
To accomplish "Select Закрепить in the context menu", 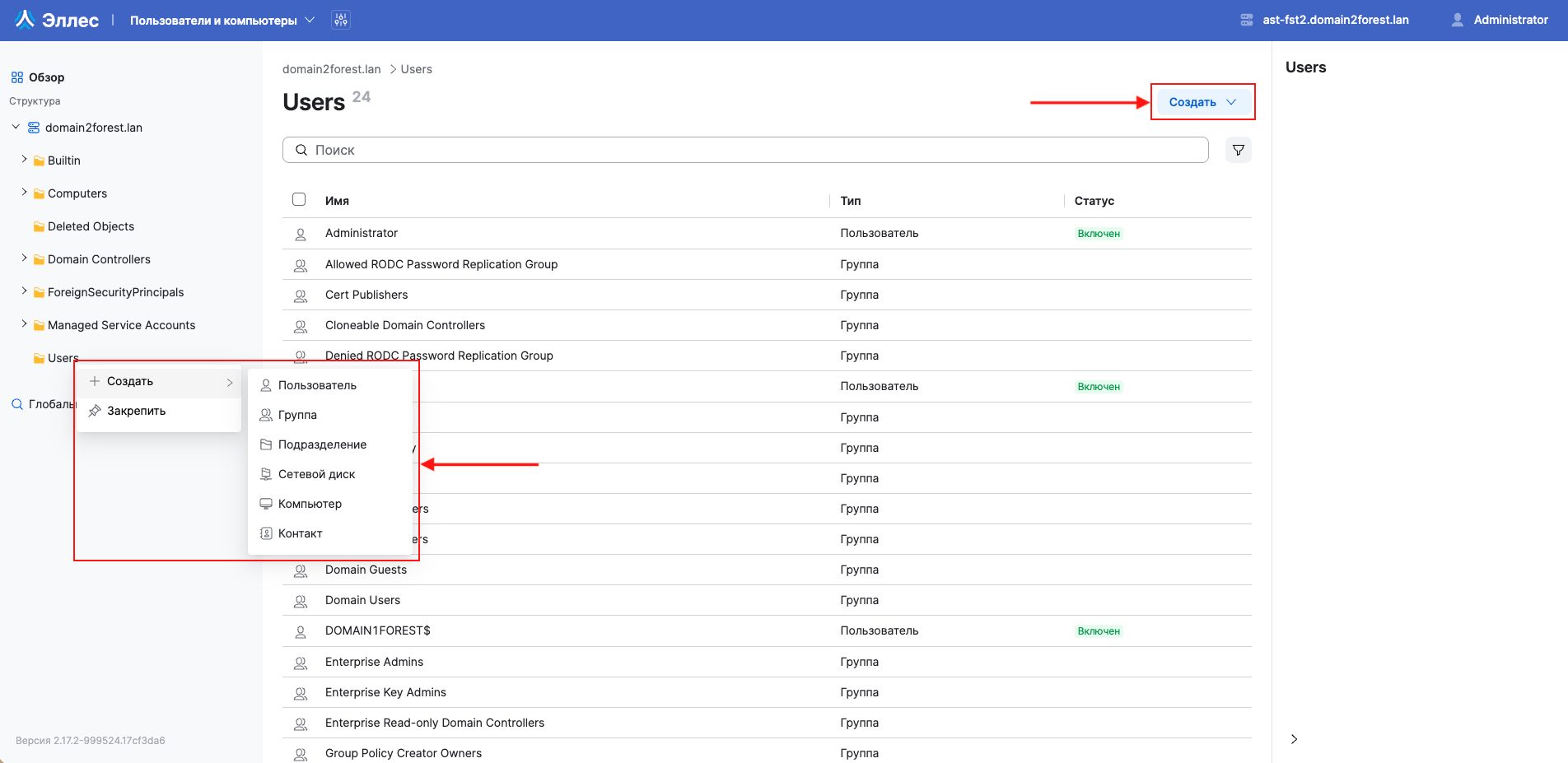I will pyautogui.click(x=136, y=411).
